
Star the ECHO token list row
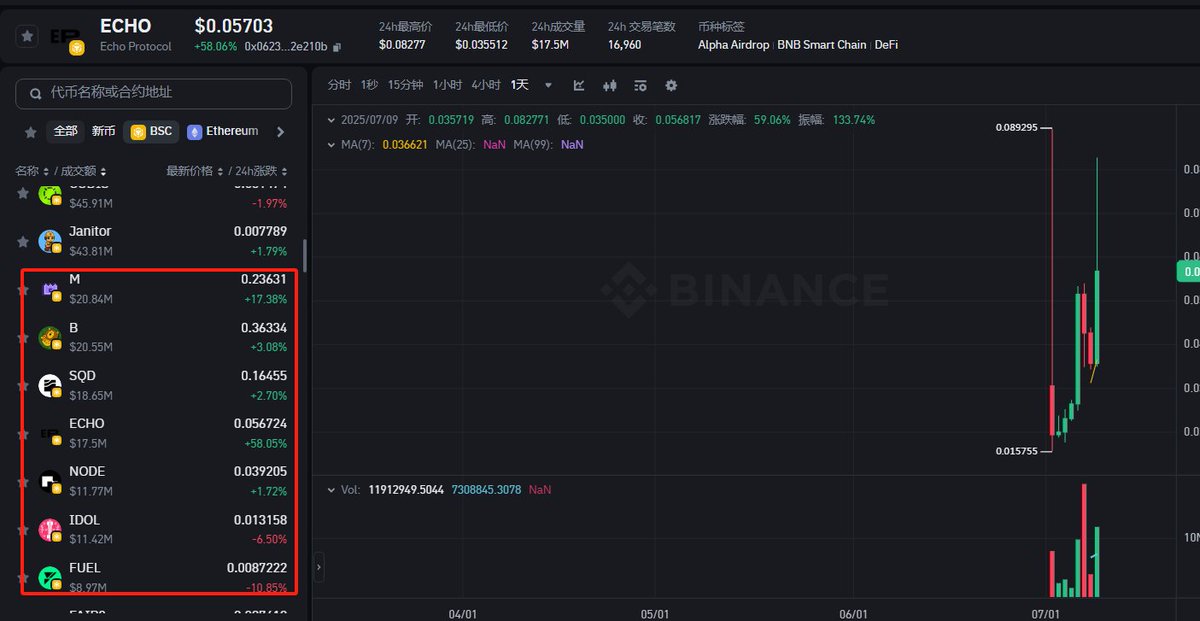(x=22, y=434)
